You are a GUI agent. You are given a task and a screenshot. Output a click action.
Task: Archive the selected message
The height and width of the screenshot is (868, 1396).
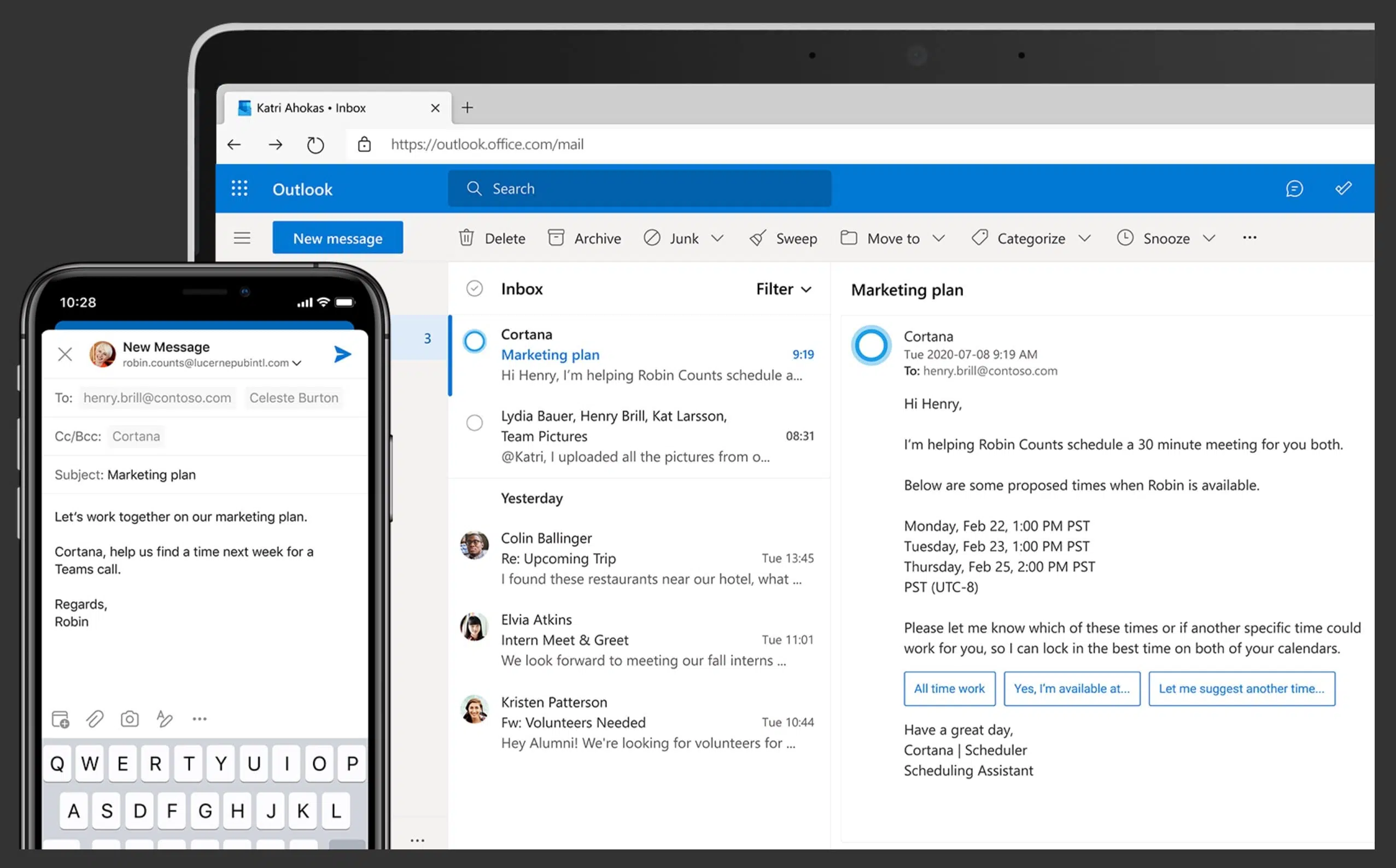[x=584, y=238]
